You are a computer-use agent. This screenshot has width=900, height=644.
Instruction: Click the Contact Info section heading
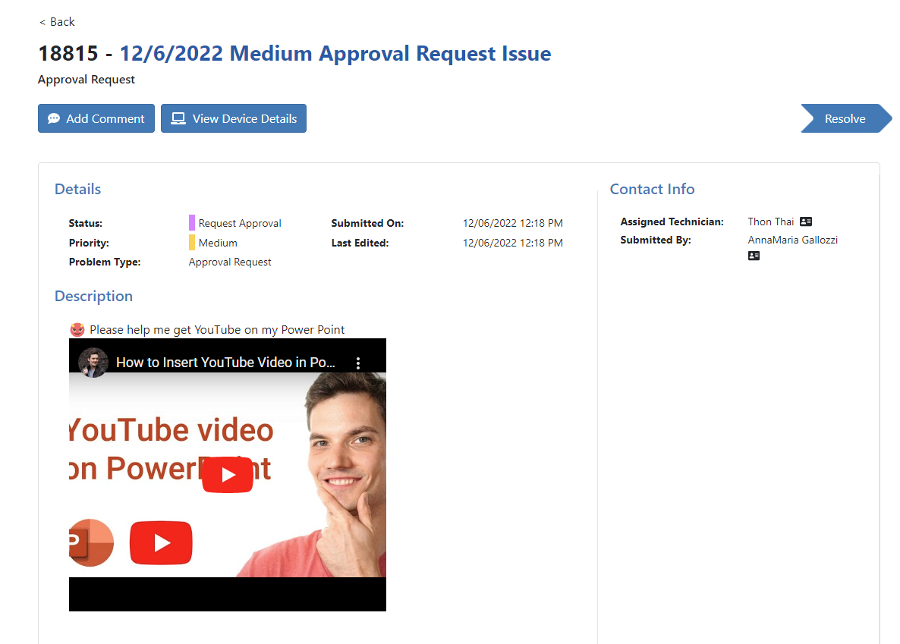652,189
